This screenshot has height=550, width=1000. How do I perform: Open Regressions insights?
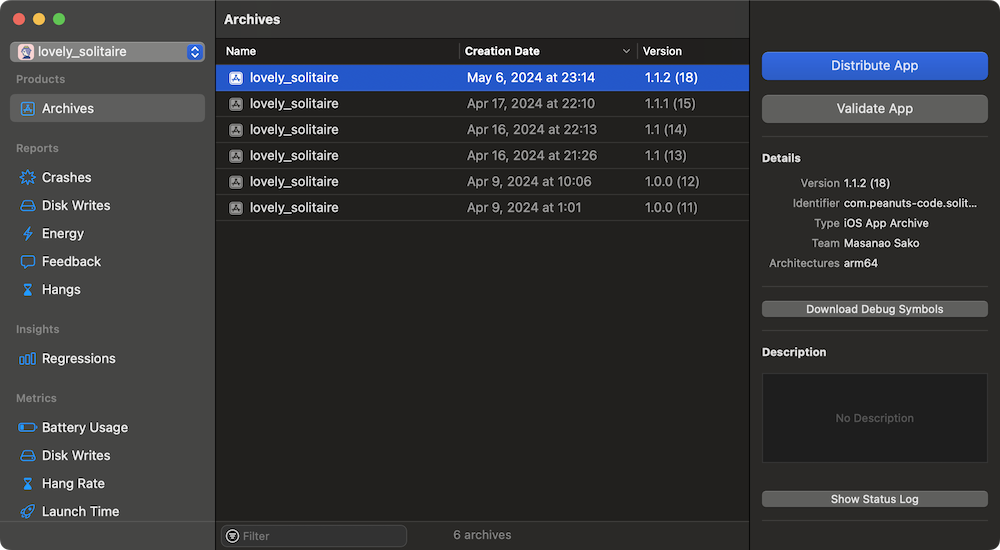78,359
